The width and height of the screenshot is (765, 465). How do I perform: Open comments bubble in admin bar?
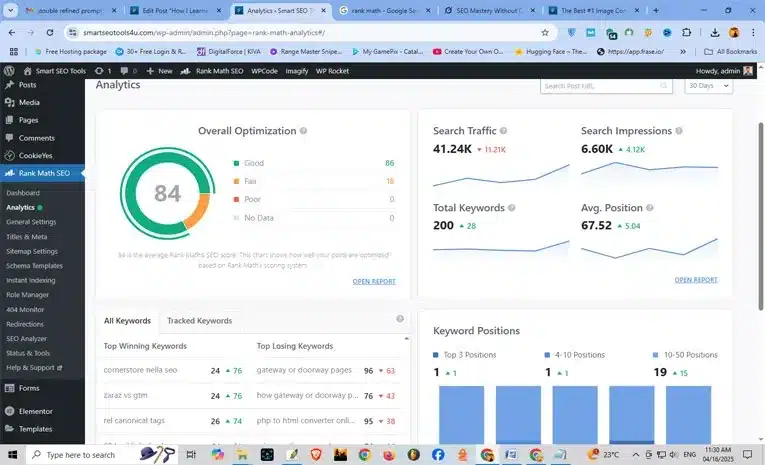tap(128, 71)
